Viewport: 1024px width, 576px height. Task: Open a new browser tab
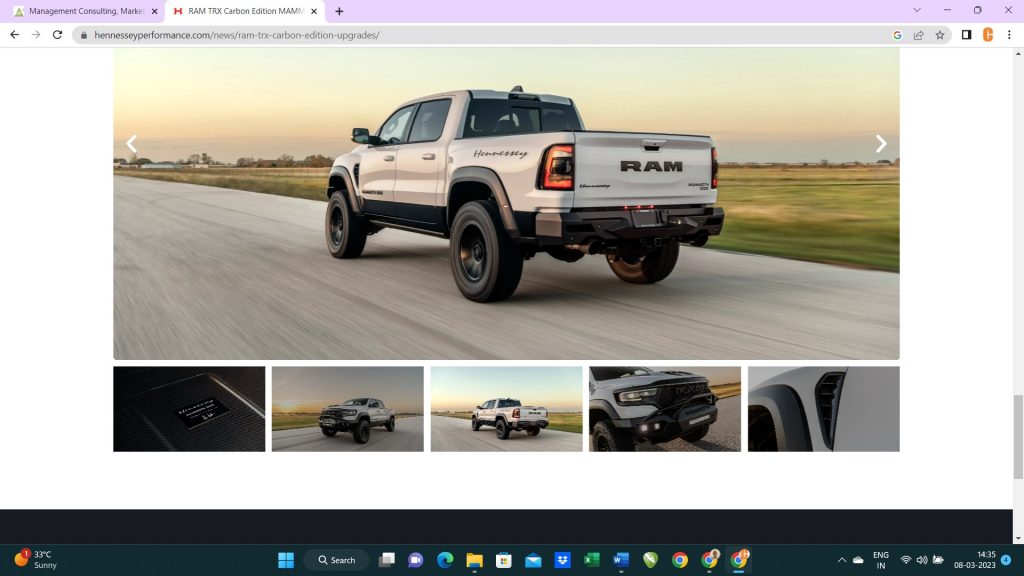point(339,11)
